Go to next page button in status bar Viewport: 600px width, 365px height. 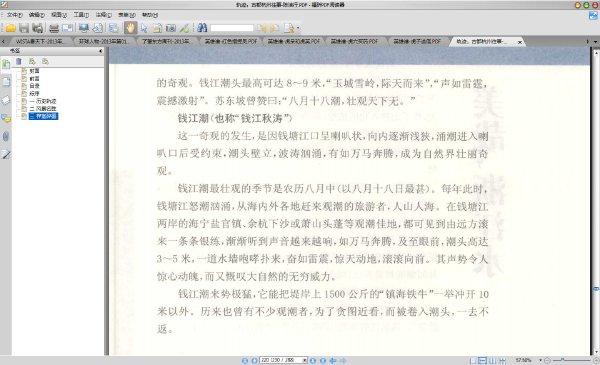coord(313,360)
